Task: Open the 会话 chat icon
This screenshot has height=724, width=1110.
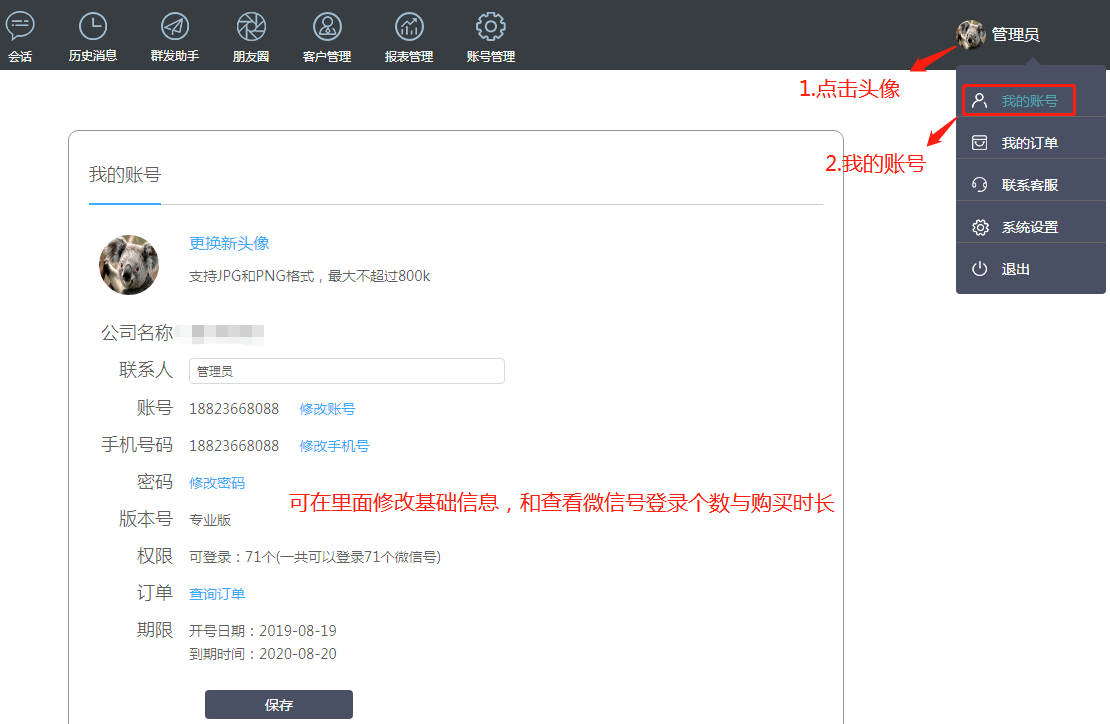Action: pos(20,27)
